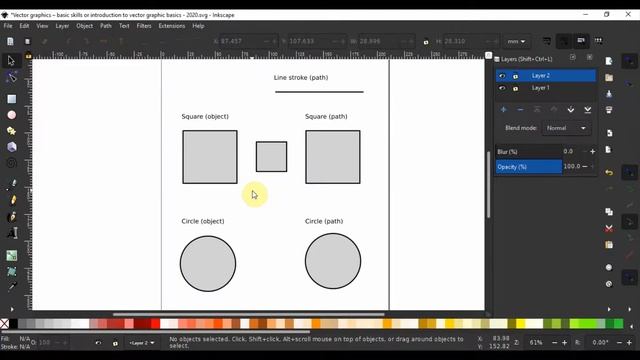The height and width of the screenshot is (360, 640).
Task: Click the Lower layer down arrow
Action: click(571, 109)
